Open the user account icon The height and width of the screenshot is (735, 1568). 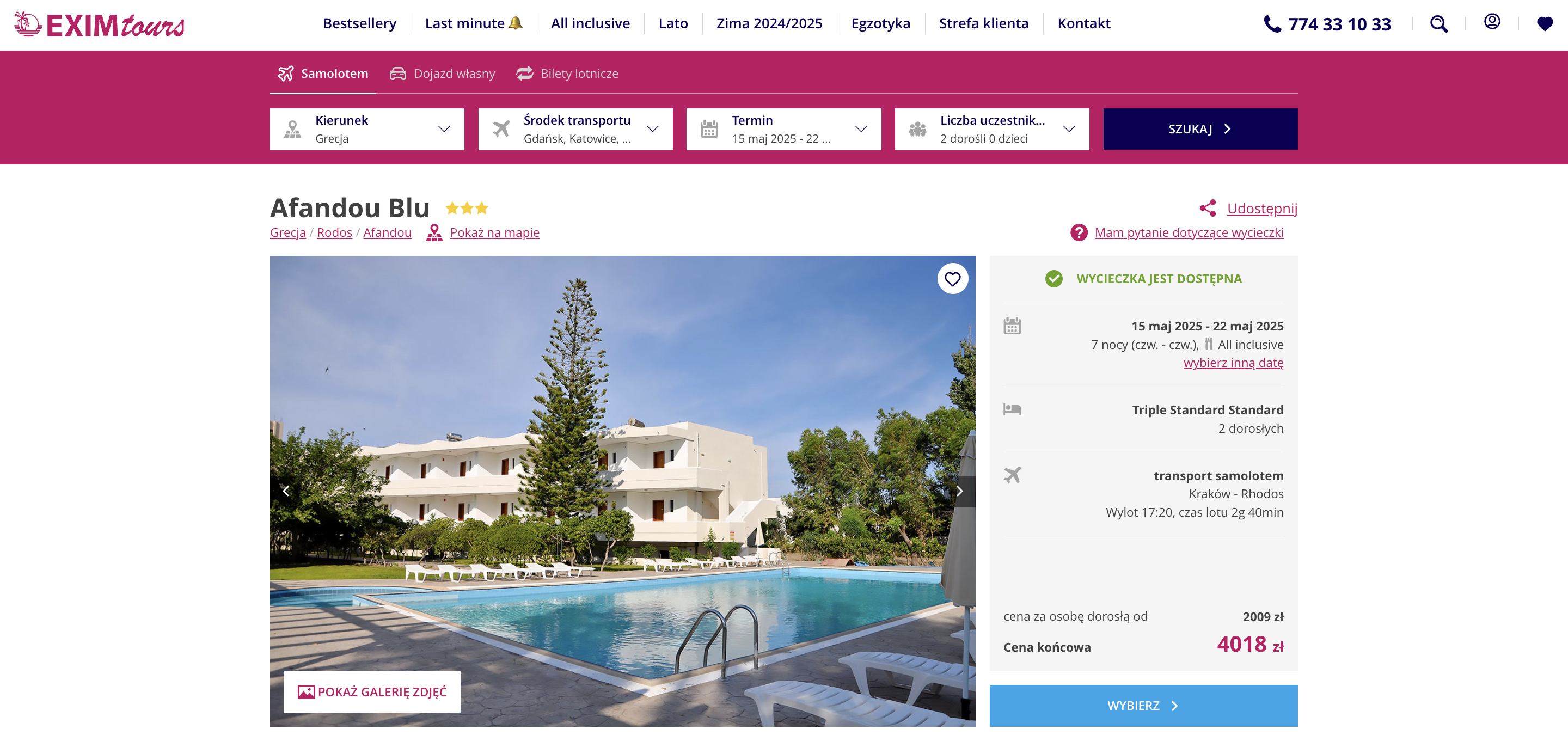coord(1492,22)
